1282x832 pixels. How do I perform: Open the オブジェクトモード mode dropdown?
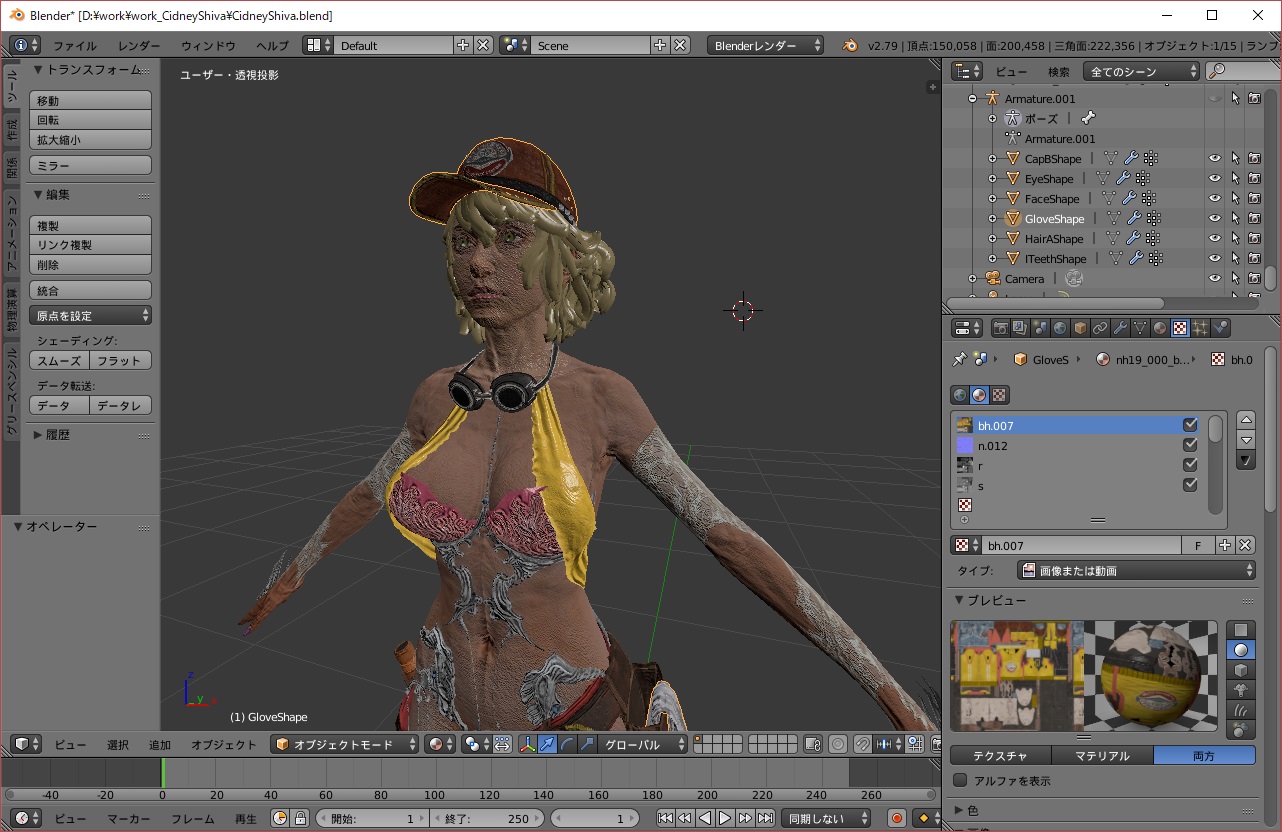[x=346, y=744]
